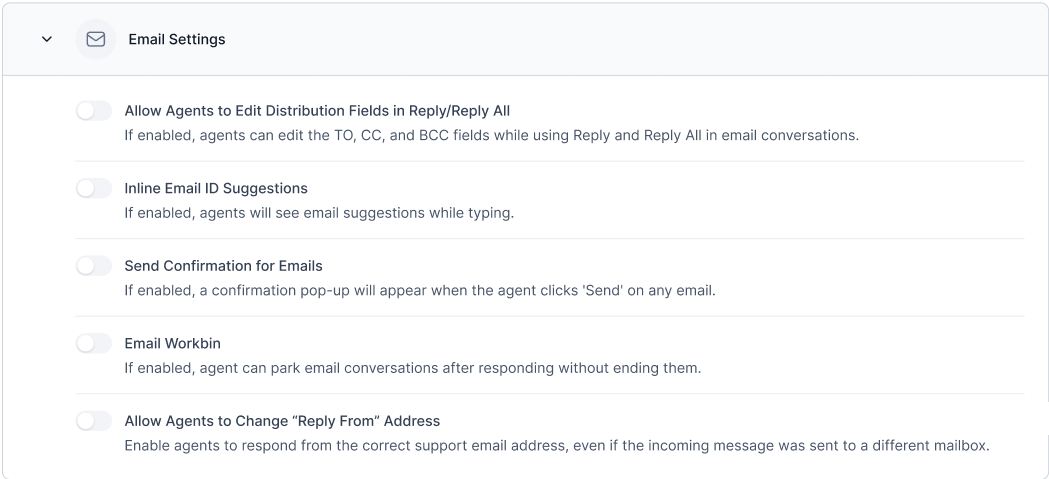Enable the Email Workbin toggle
This screenshot has height=479, width=1049.
[94, 343]
